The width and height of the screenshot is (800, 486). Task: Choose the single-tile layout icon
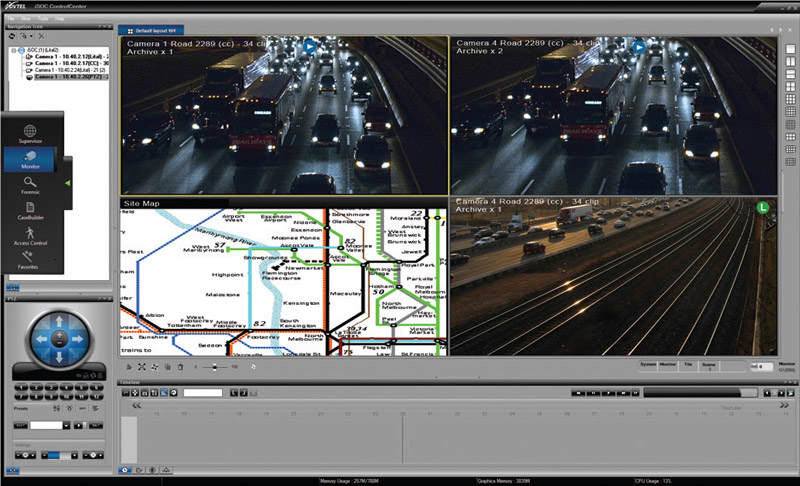tap(790, 49)
